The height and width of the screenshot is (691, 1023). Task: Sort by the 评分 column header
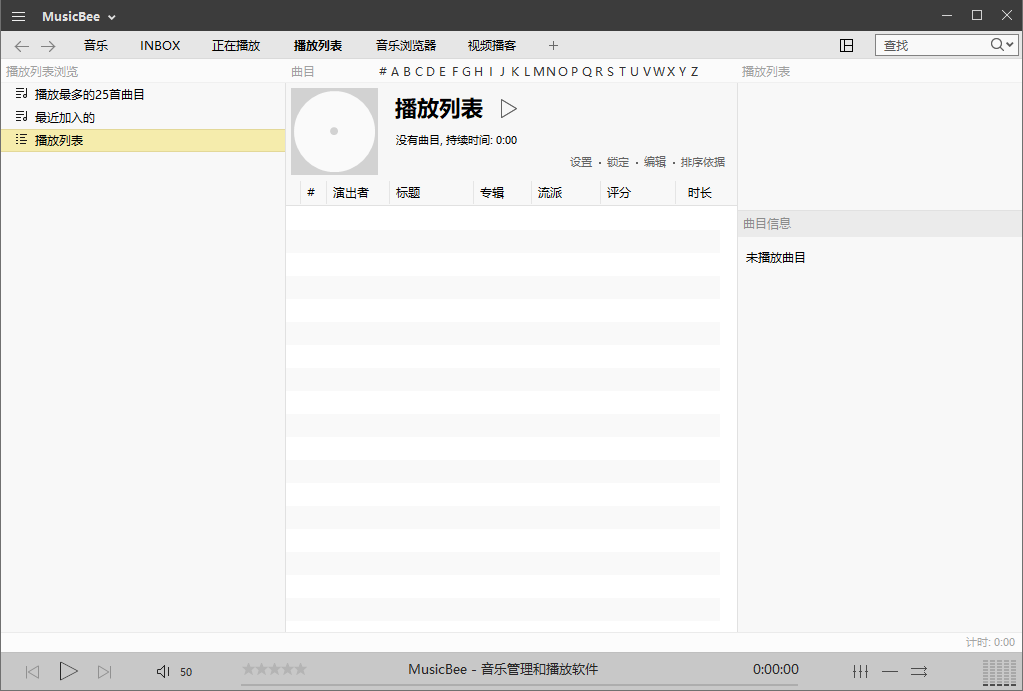click(637, 192)
